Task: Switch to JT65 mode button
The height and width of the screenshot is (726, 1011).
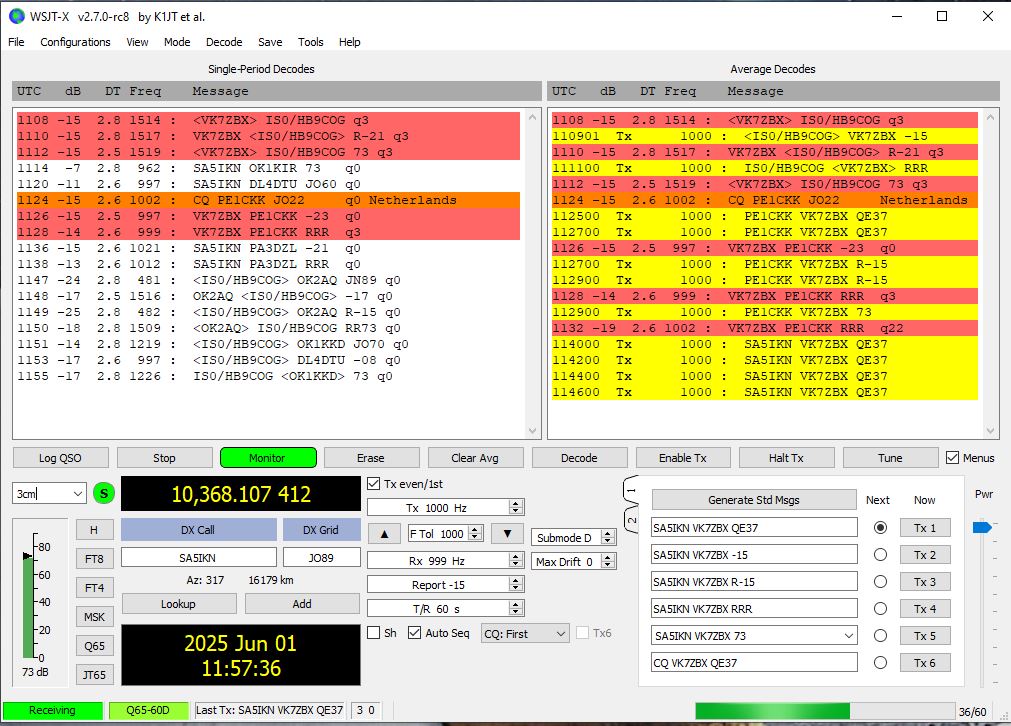Action: click(x=94, y=675)
